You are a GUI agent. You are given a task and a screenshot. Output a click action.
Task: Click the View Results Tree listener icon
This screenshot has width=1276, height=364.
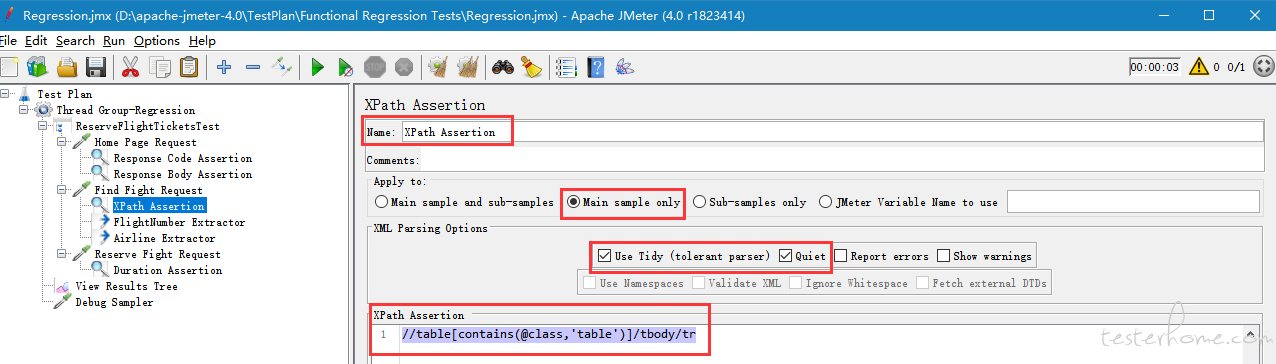point(62,286)
